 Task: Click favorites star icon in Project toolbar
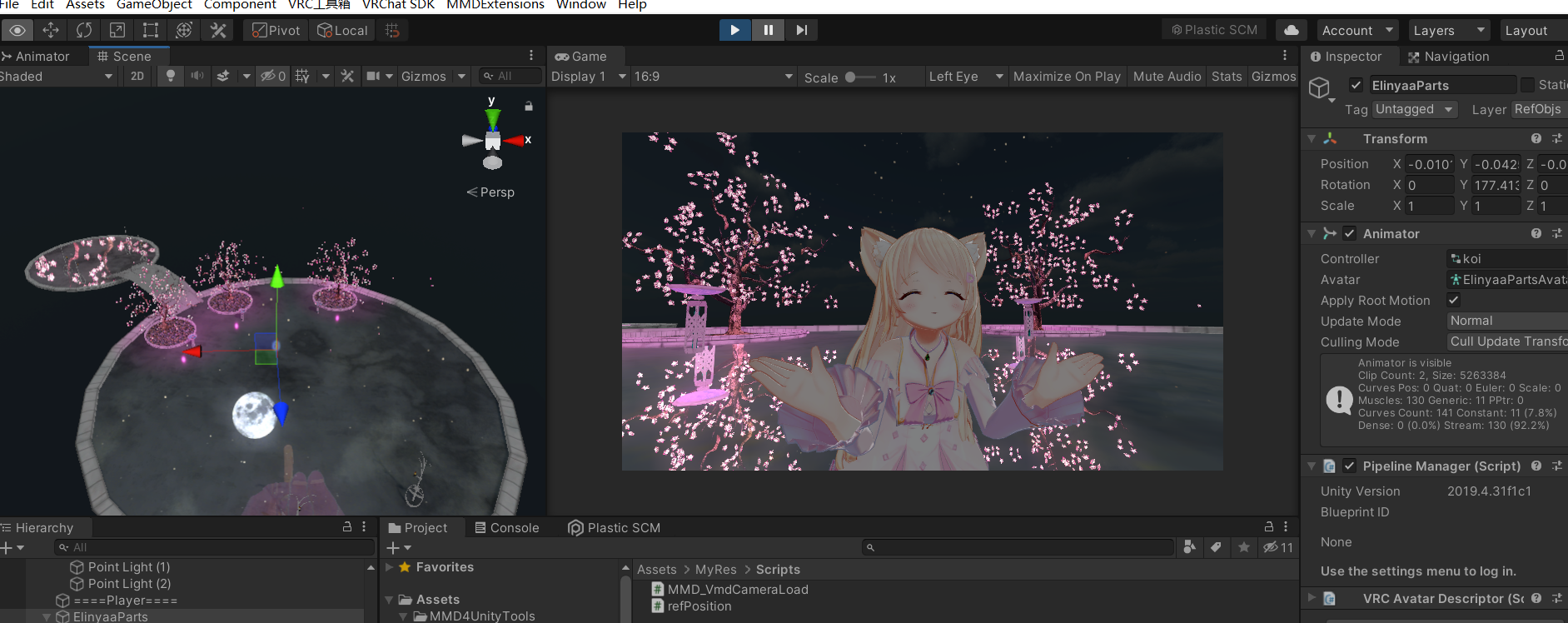pyautogui.click(x=1243, y=546)
